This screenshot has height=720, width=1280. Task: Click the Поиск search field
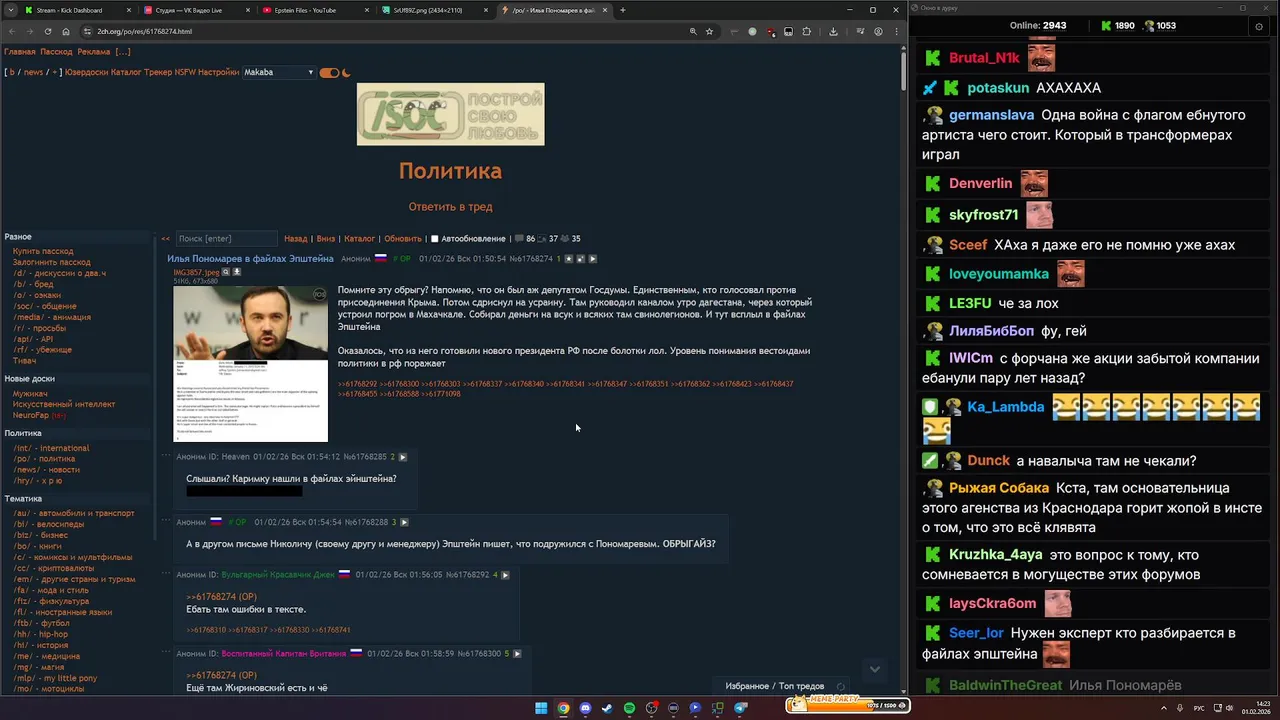coord(226,239)
